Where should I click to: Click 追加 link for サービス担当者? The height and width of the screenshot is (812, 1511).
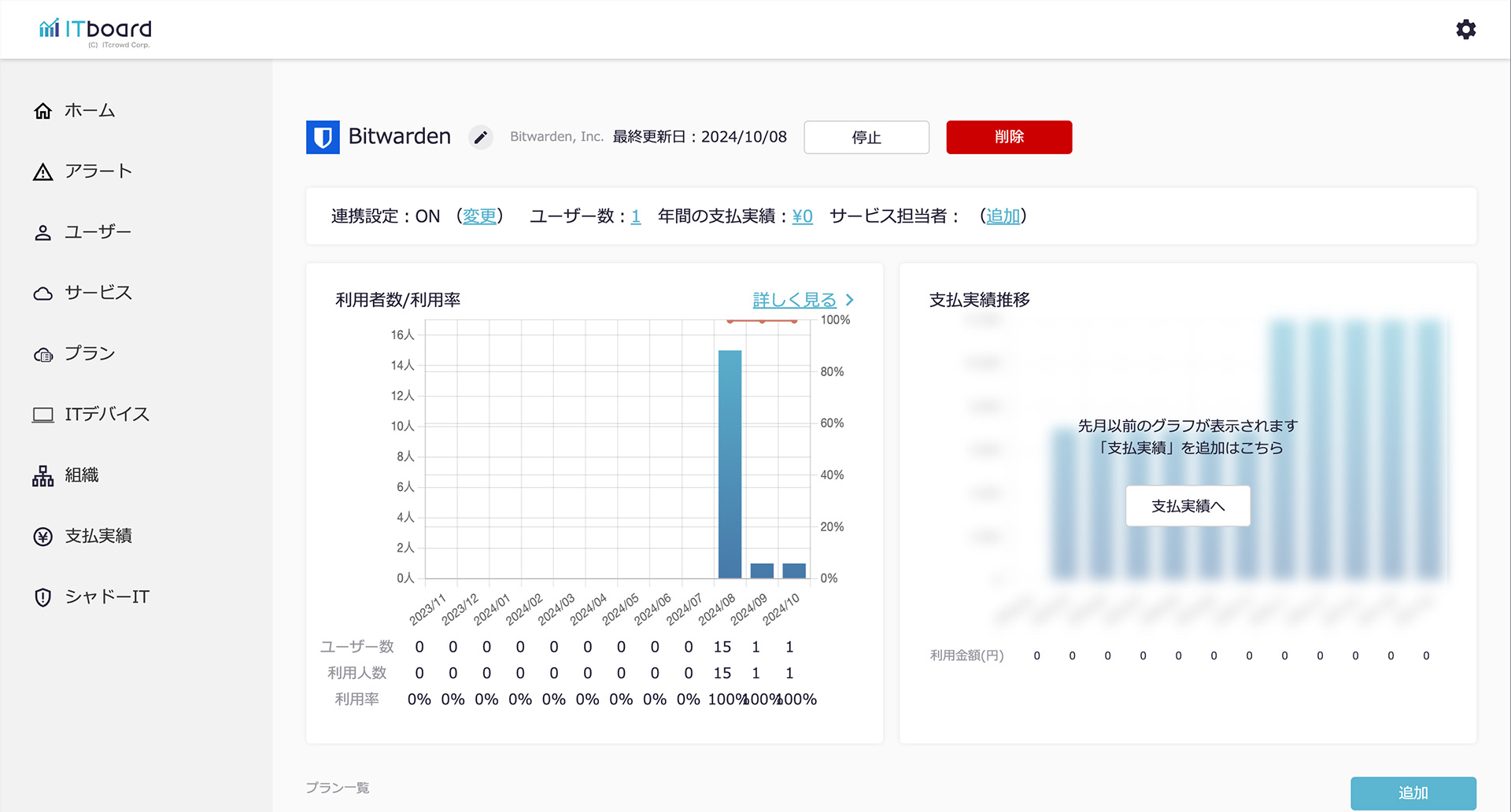[x=1003, y=216]
